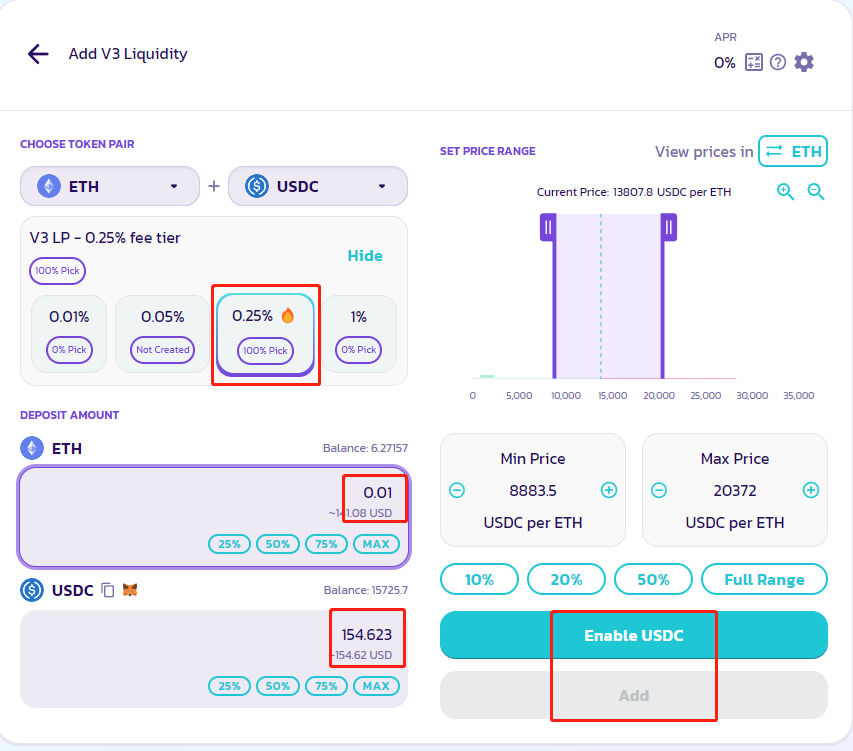Open the settings gear icon
This screenshot has height=751, width=853.
804,62
